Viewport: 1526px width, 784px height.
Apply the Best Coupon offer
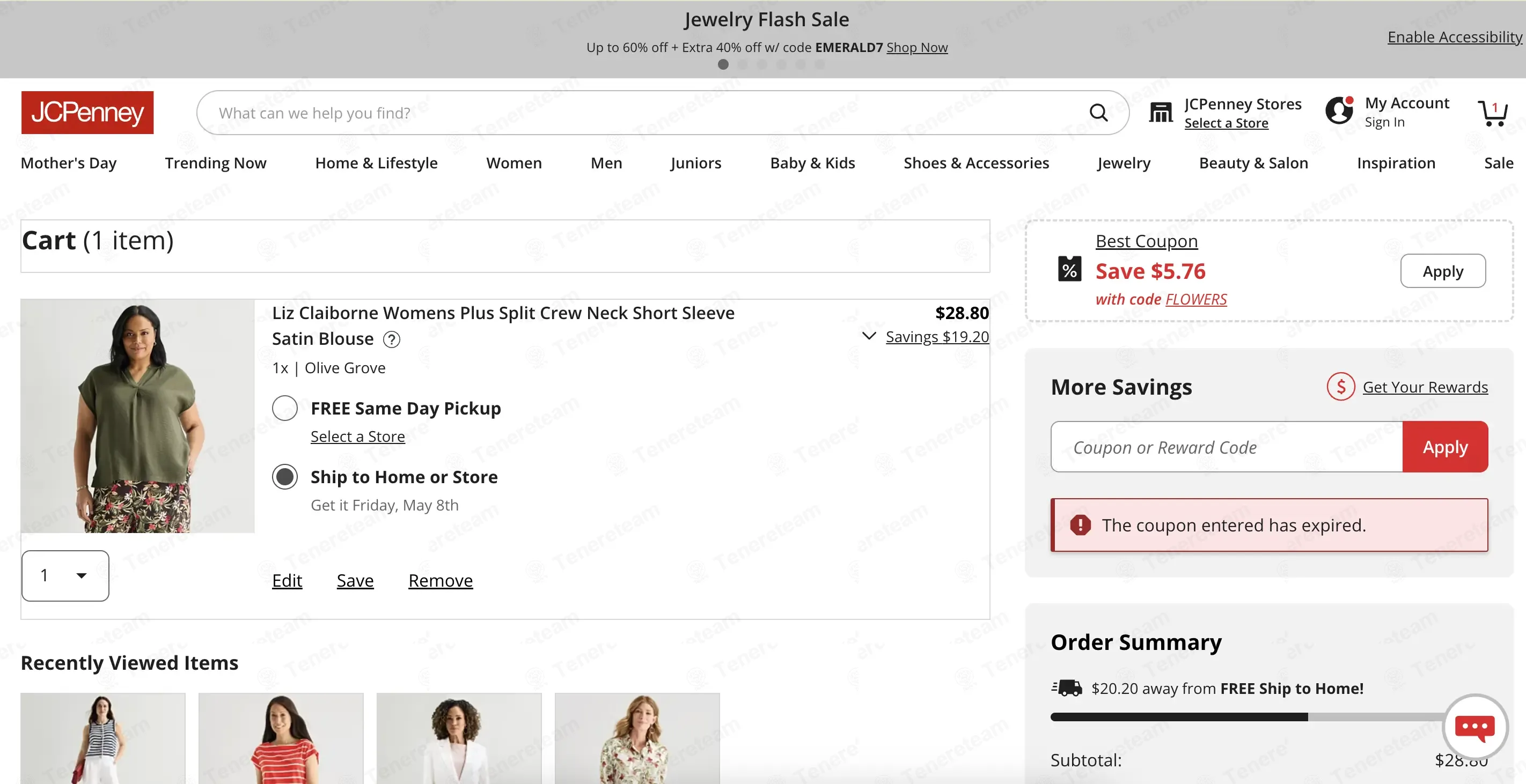(1442, 271)
